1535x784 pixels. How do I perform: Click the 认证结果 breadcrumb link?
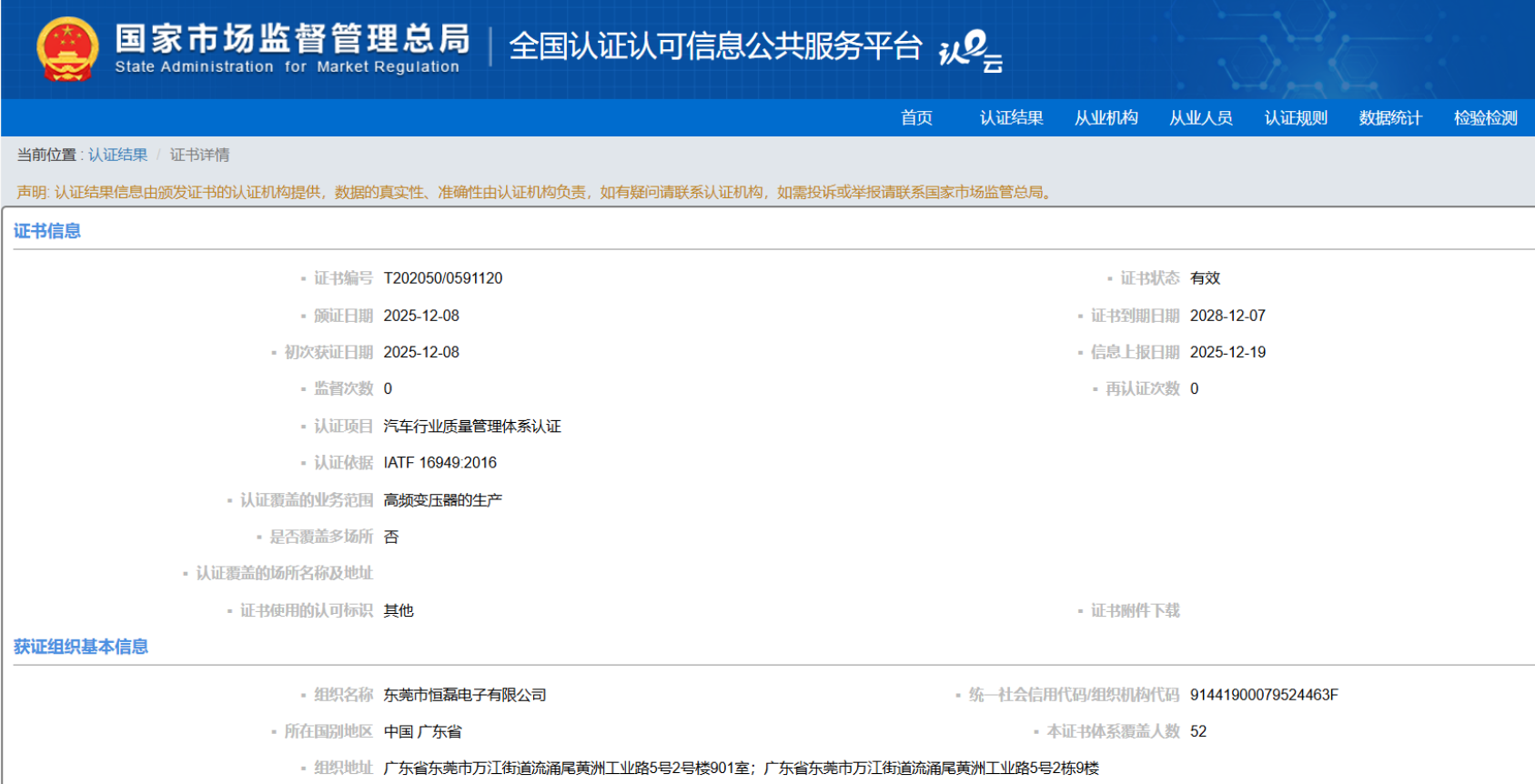click(x=117, y=155)
